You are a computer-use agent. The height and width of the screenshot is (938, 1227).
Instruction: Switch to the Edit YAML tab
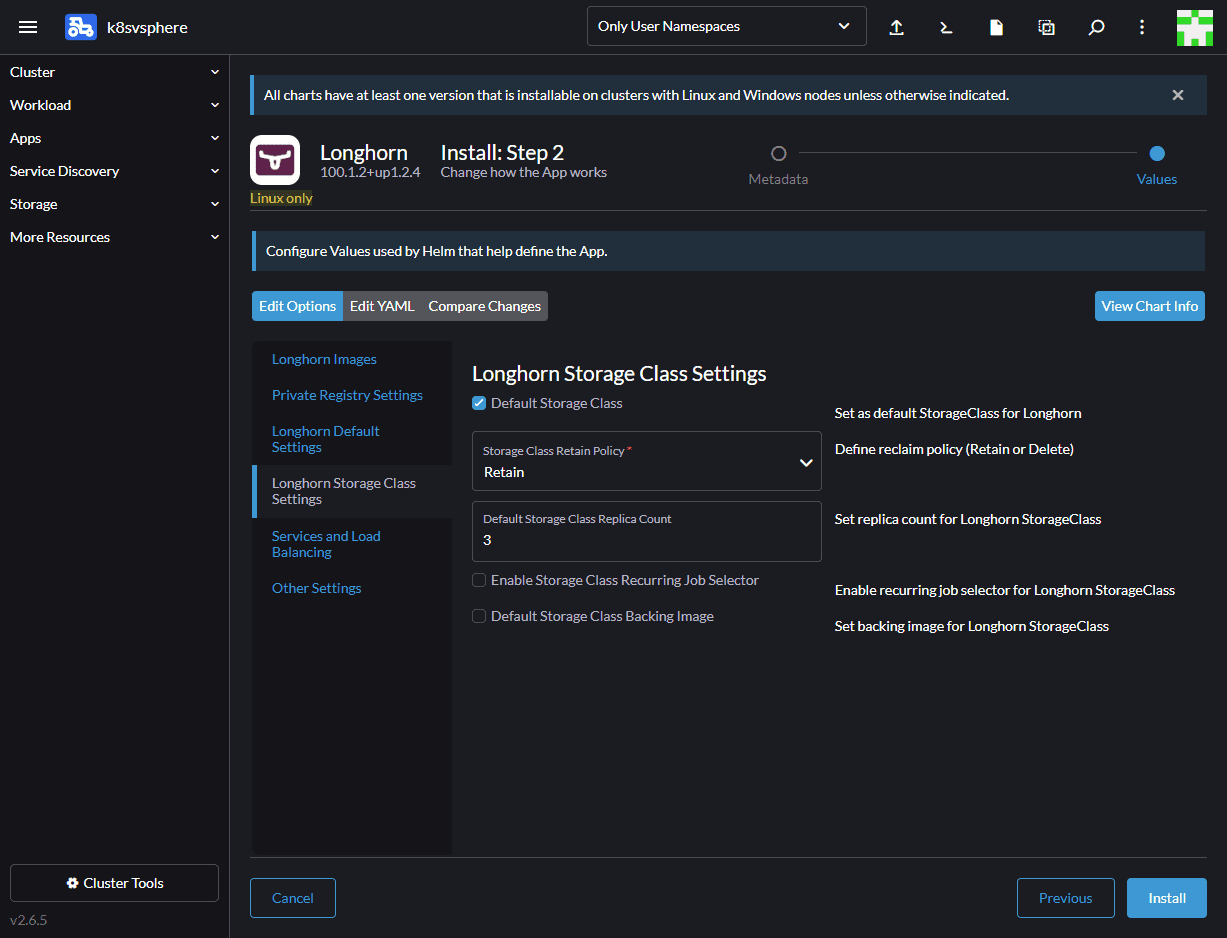point(382,306)
